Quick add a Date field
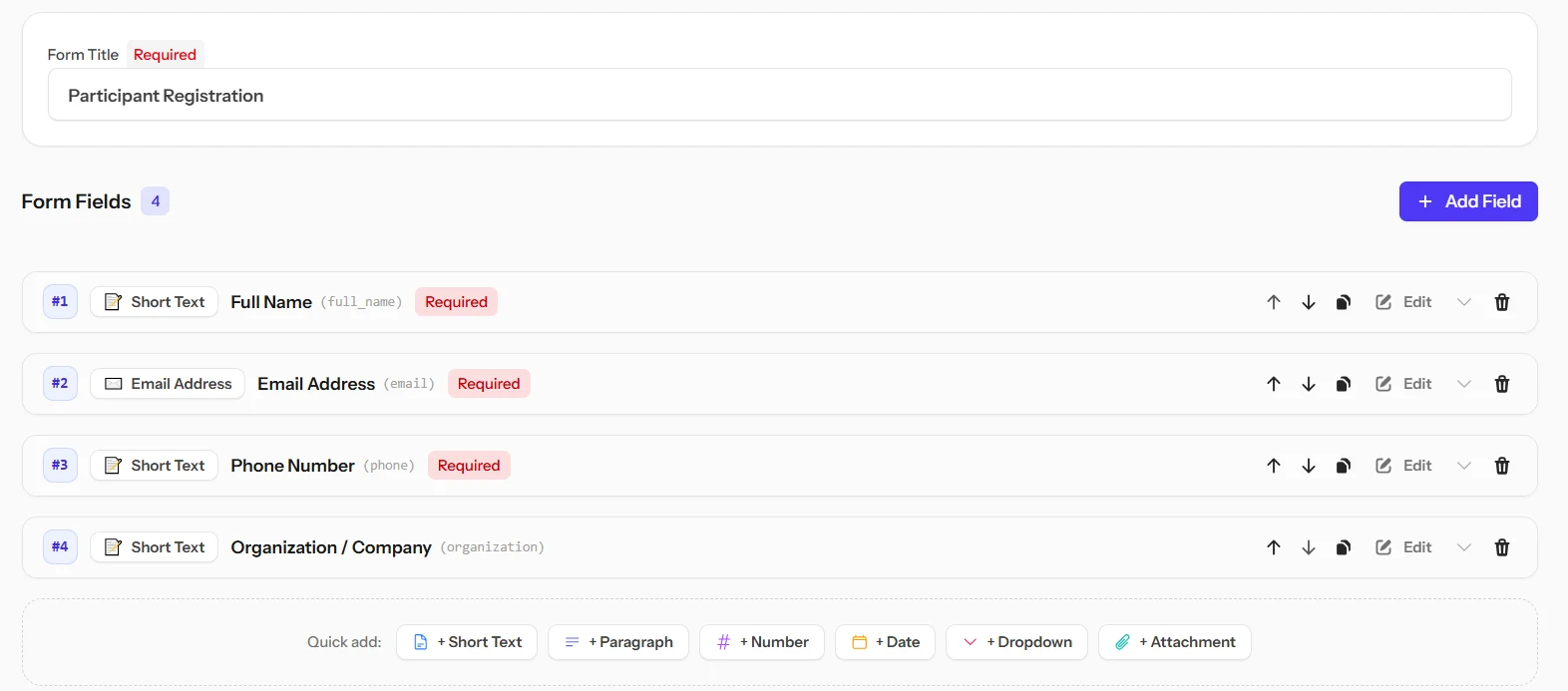 pos(885,642)
